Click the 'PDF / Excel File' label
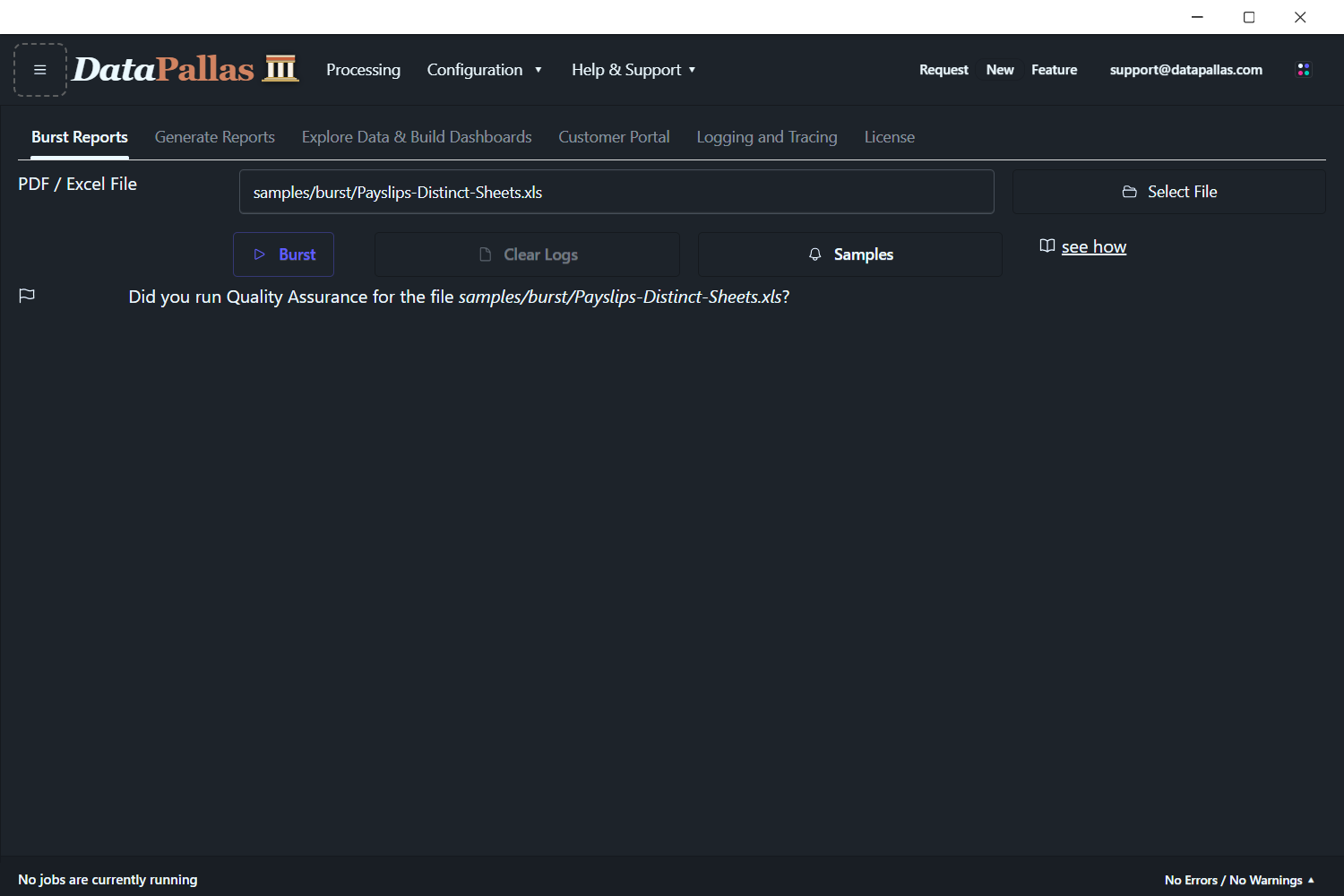Image resolution: width=1344 pixels, height=896 pixels. [78, 184]
